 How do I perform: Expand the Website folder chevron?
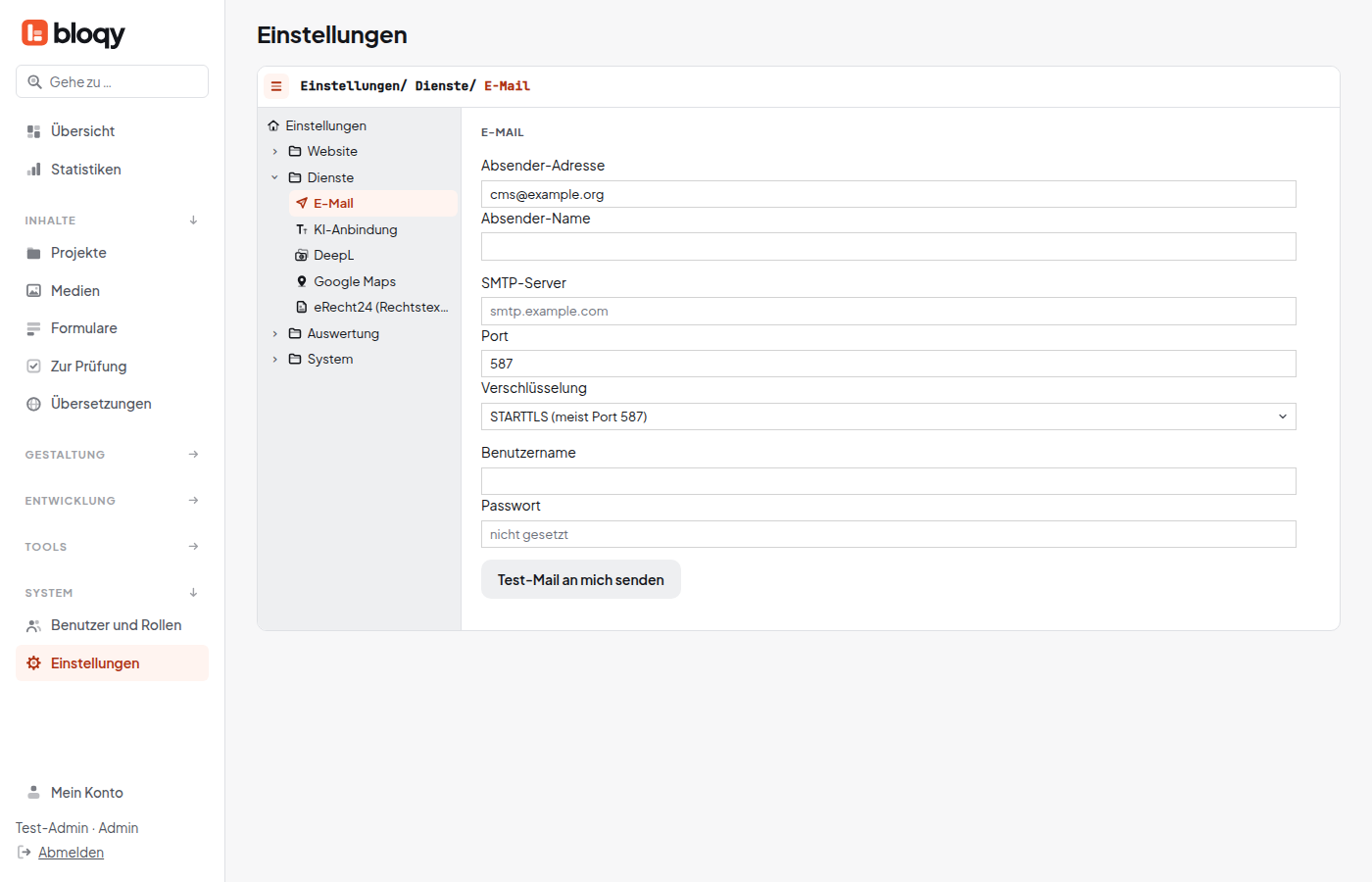click(275, 152)
